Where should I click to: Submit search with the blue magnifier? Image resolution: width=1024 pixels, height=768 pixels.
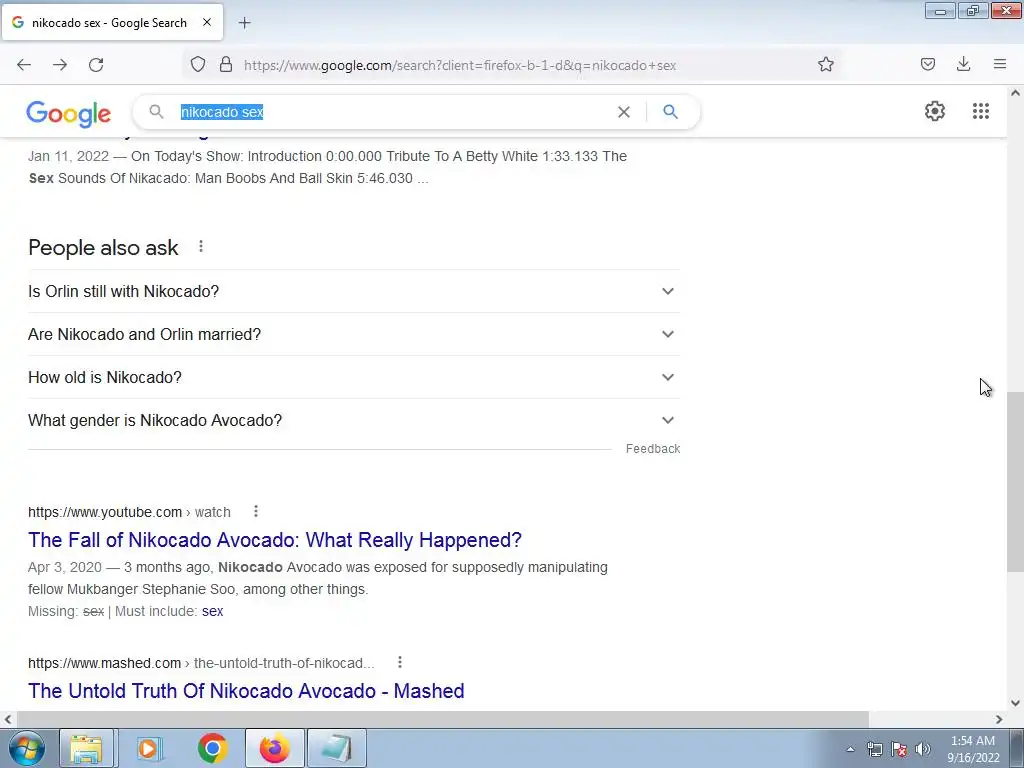tap(670, 112)
